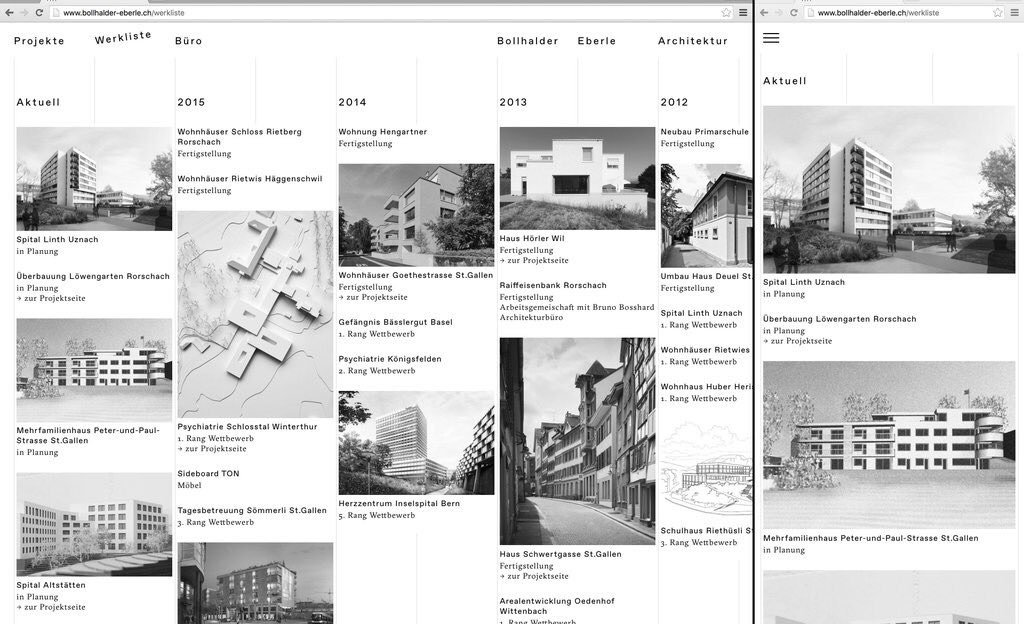Click the '2013' year heading
The height and width of the screenshot is (624, 1024).
pos(513,102)
